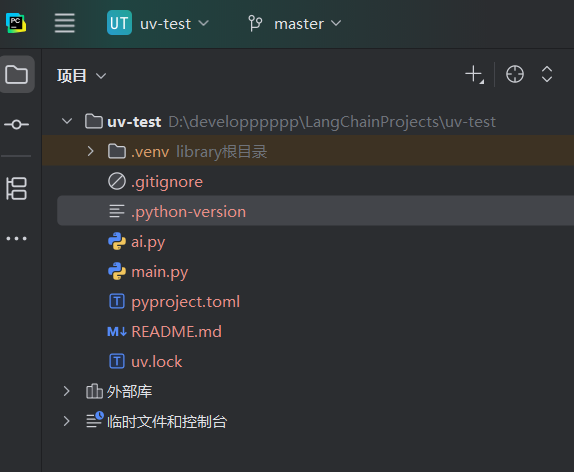
Task: Open the Commit tool window icon
Action: (x=16, y=124)
